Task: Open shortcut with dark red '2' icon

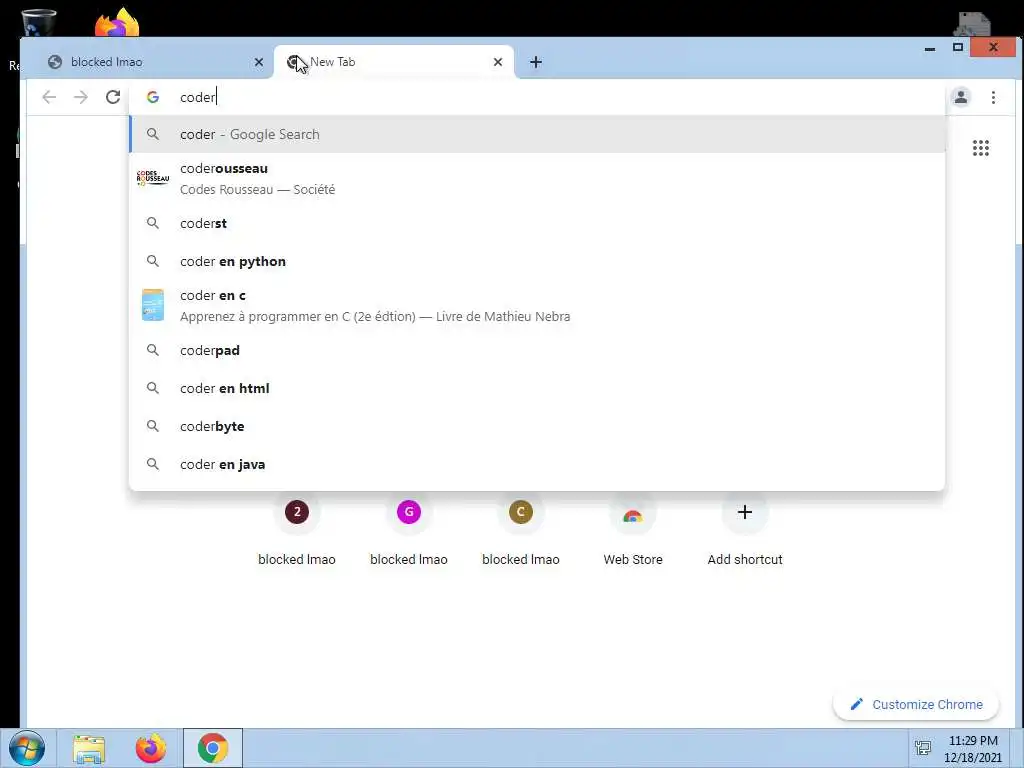Action: click(296, 512)
